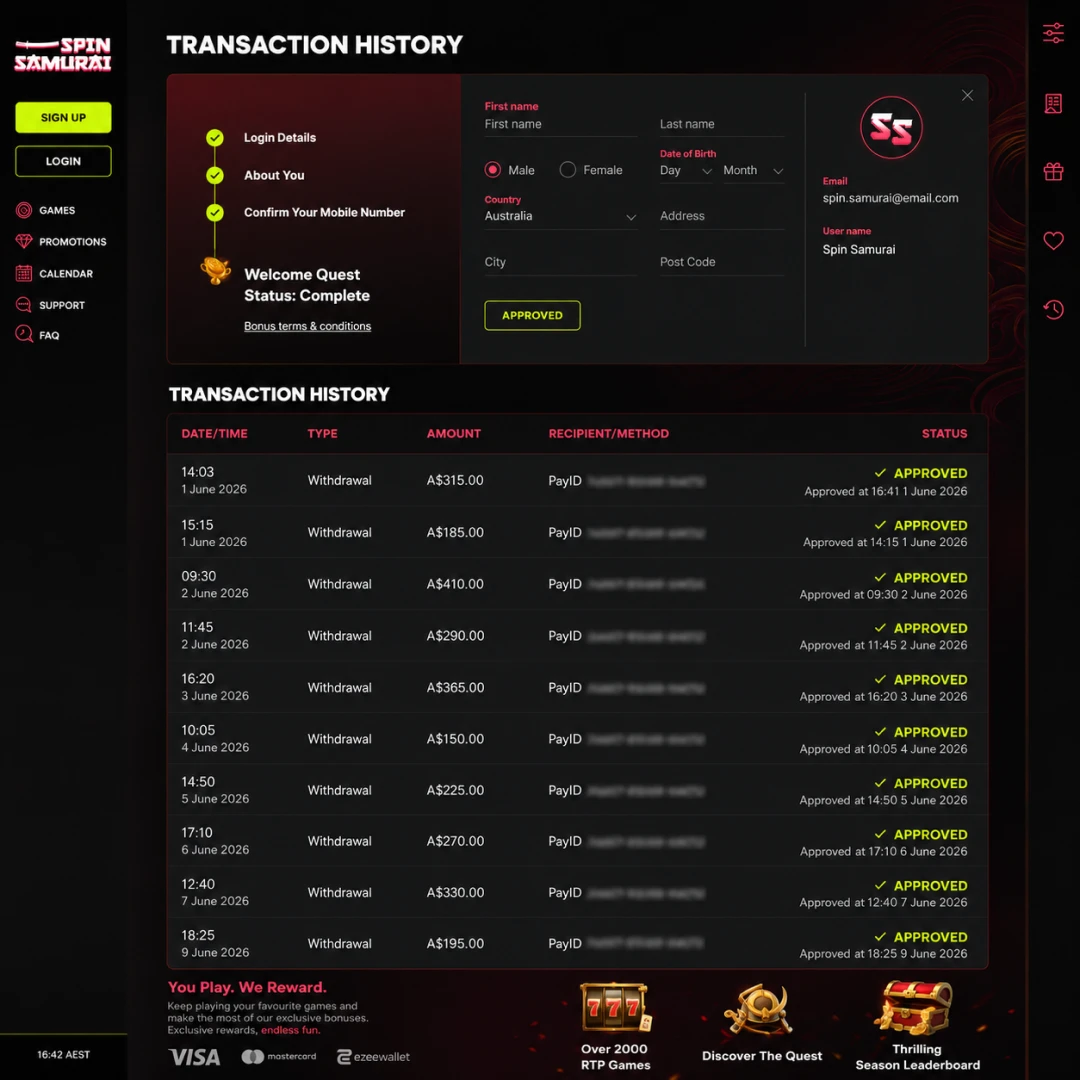Click the green APPROVED button

point(532,315)
